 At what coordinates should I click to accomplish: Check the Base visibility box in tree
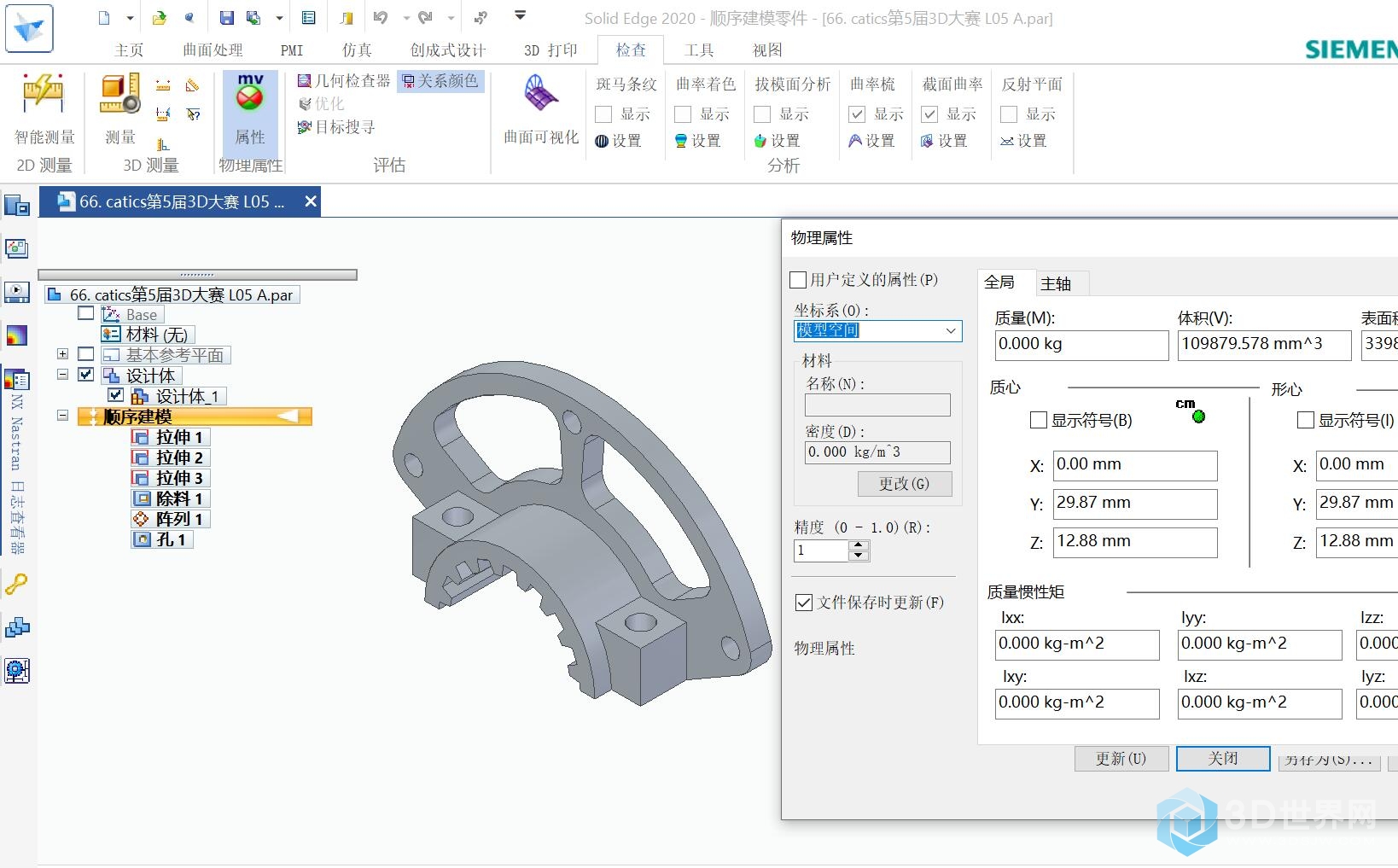coord(86,313)
